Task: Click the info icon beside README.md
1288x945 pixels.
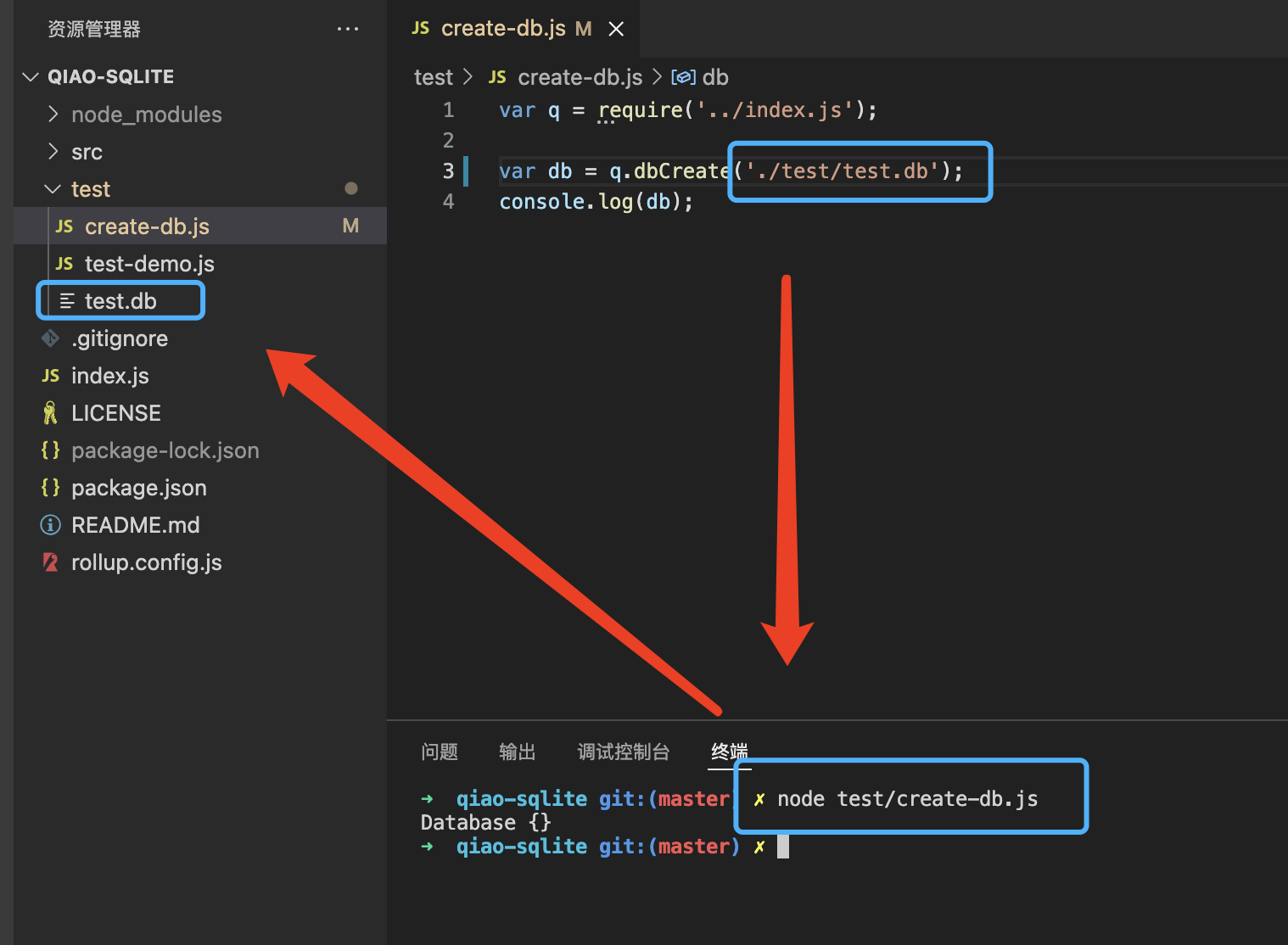Action: point(51,525)
